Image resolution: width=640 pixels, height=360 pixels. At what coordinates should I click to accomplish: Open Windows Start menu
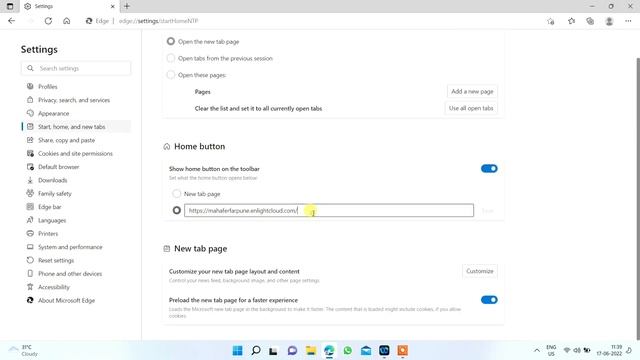click(x=237, y=350)
